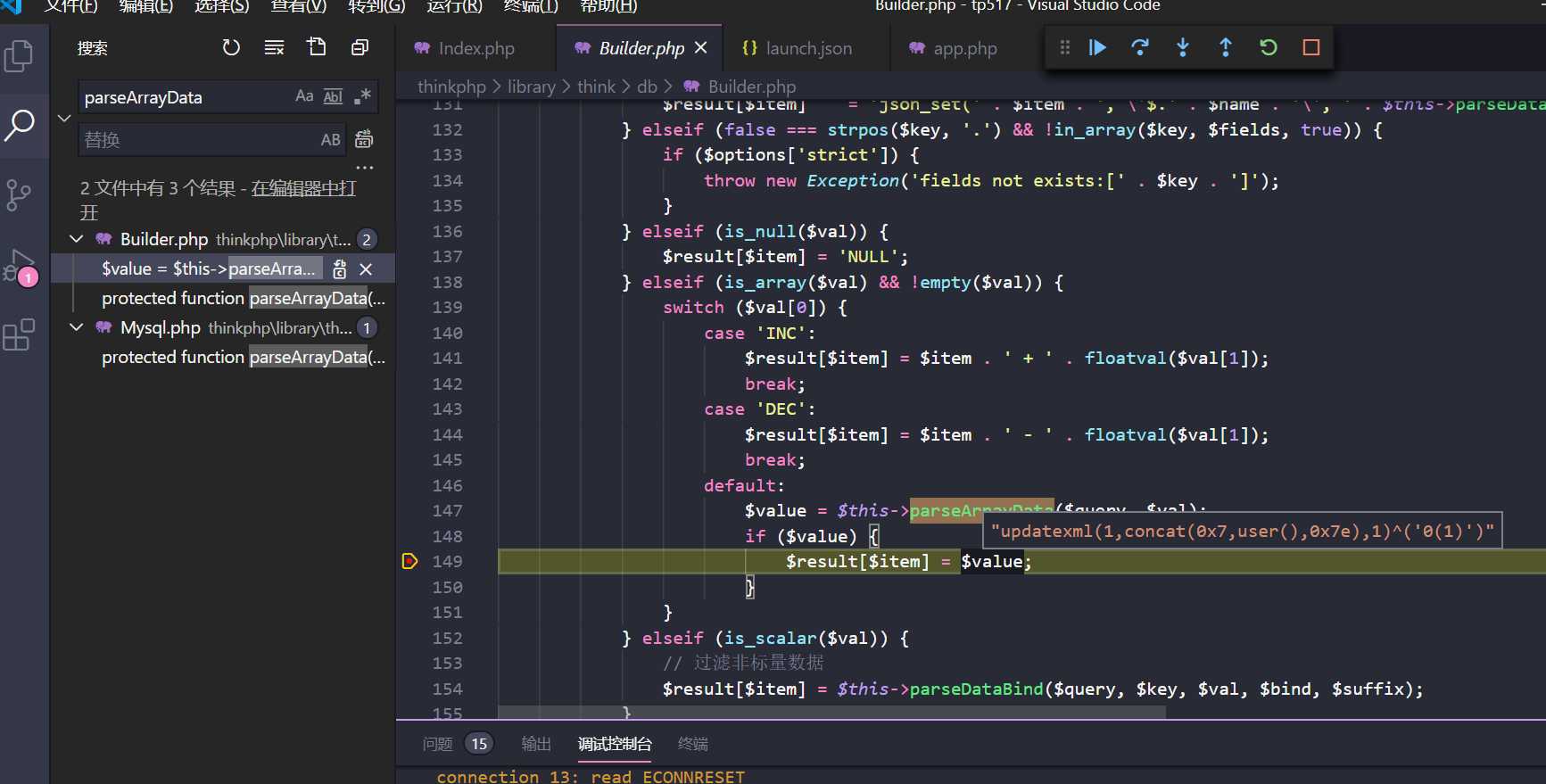
Task: Open the 输出 (Output) panel tab
Action: point(536,744)
